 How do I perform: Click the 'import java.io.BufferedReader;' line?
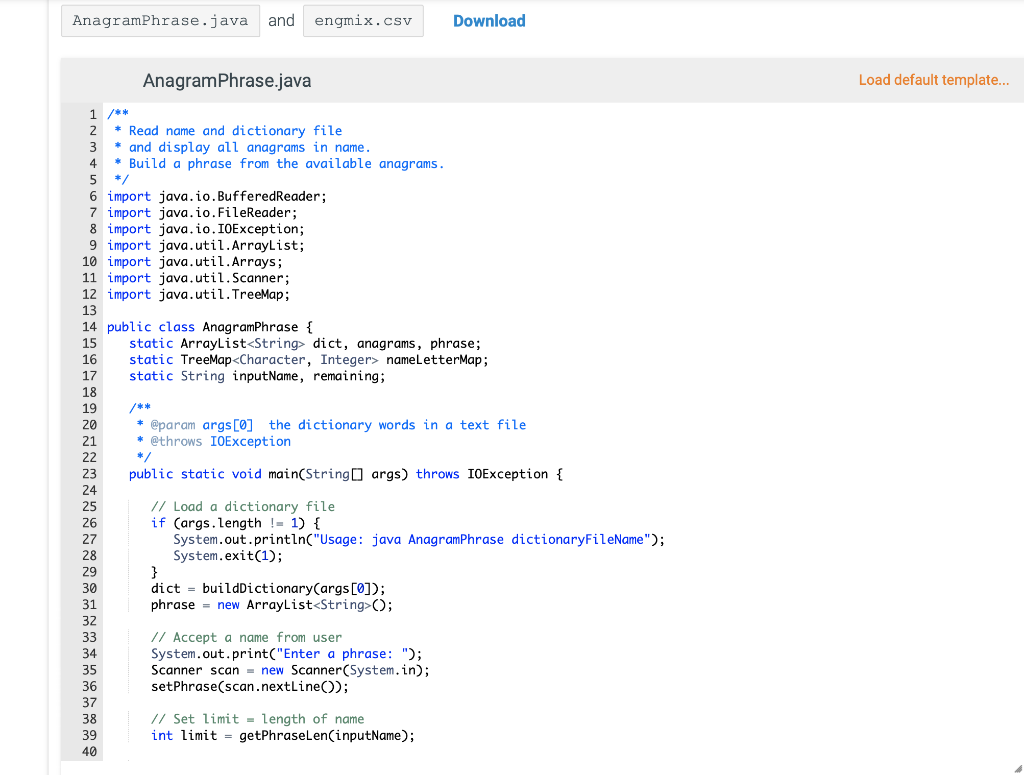217,197
